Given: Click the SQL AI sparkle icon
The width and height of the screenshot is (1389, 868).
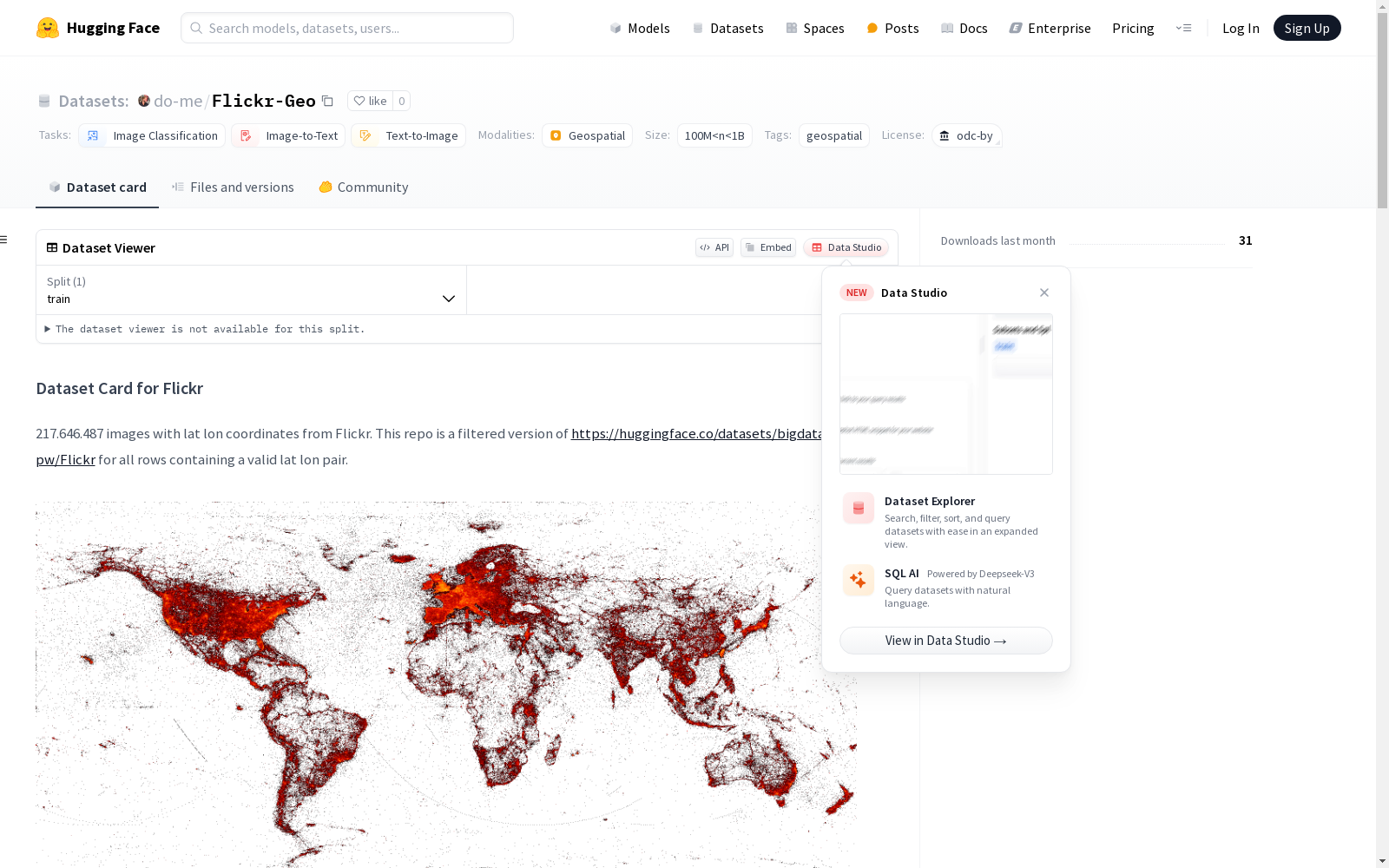Looking at the screenshot, I should [x=859, y=581].
